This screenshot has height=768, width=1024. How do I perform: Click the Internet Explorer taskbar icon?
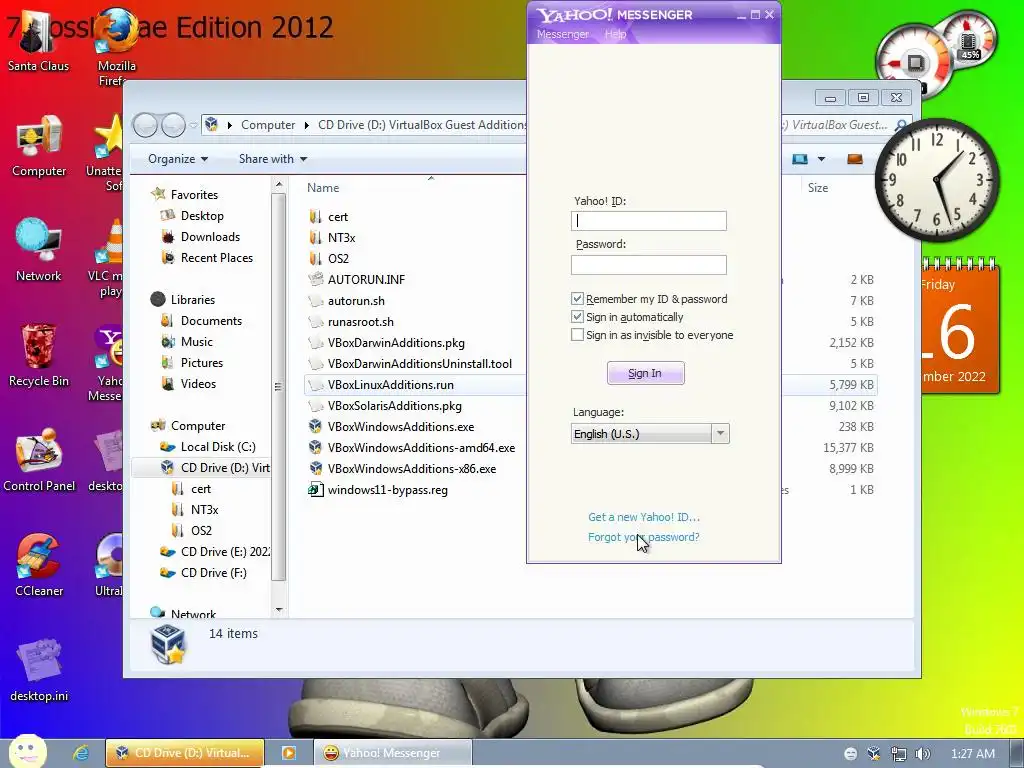81,753
